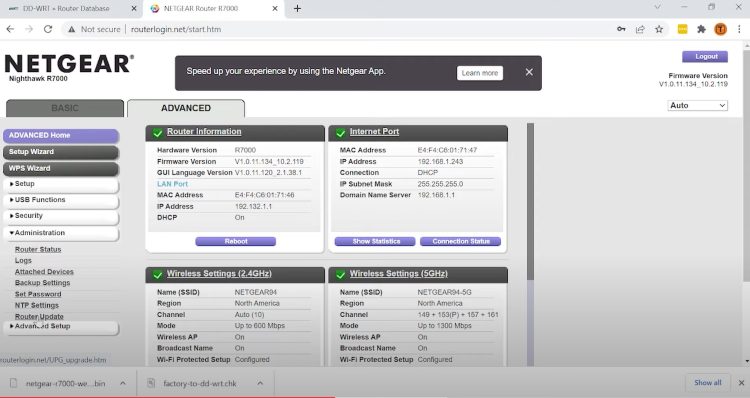The image size is (750, 398).
Task: Click the Not secure warning icon
Action: [72, 29]
